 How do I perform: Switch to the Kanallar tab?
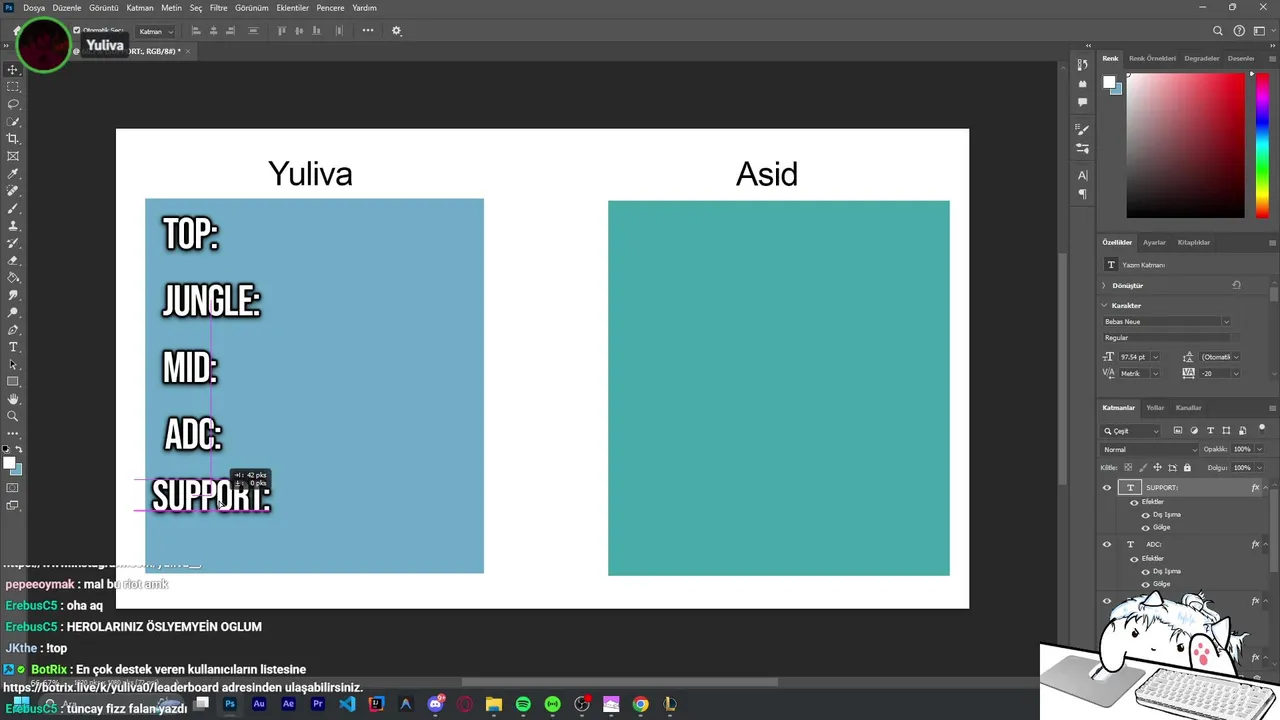pyautogui.click(x=1188, y=408)
